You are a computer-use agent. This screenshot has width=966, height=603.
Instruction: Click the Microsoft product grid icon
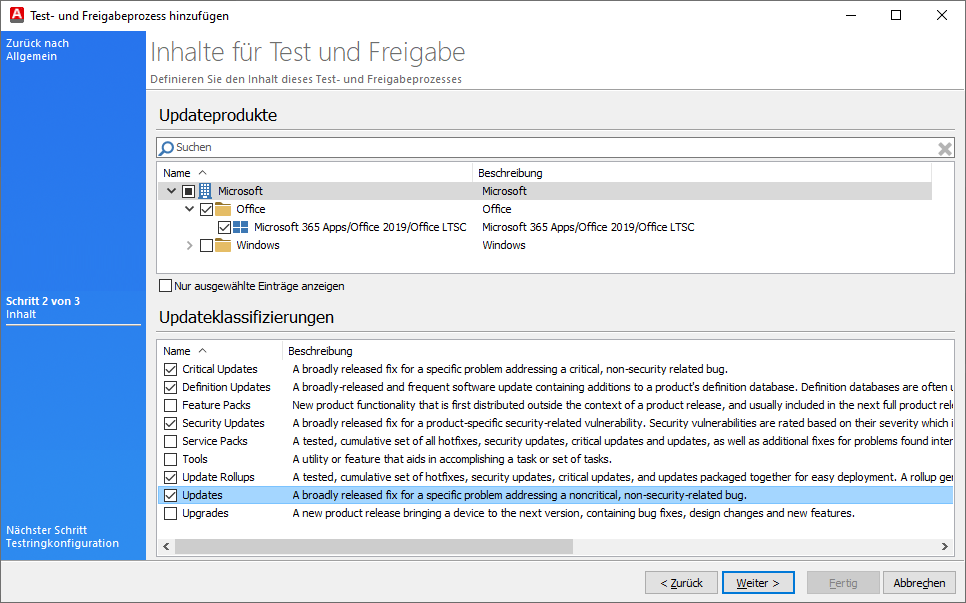(205, 190)
